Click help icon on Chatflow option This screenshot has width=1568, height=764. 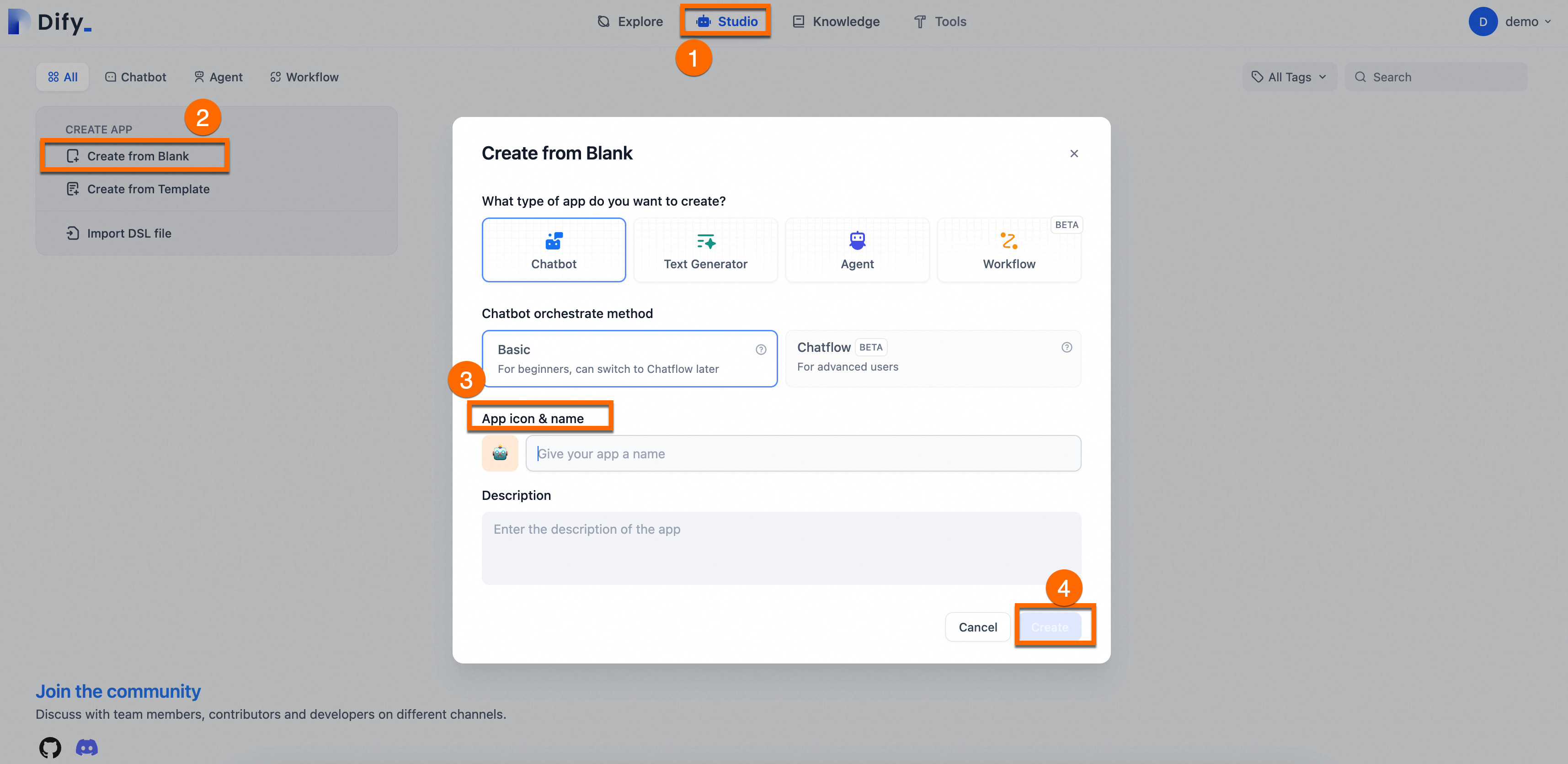coord(1067,347)
